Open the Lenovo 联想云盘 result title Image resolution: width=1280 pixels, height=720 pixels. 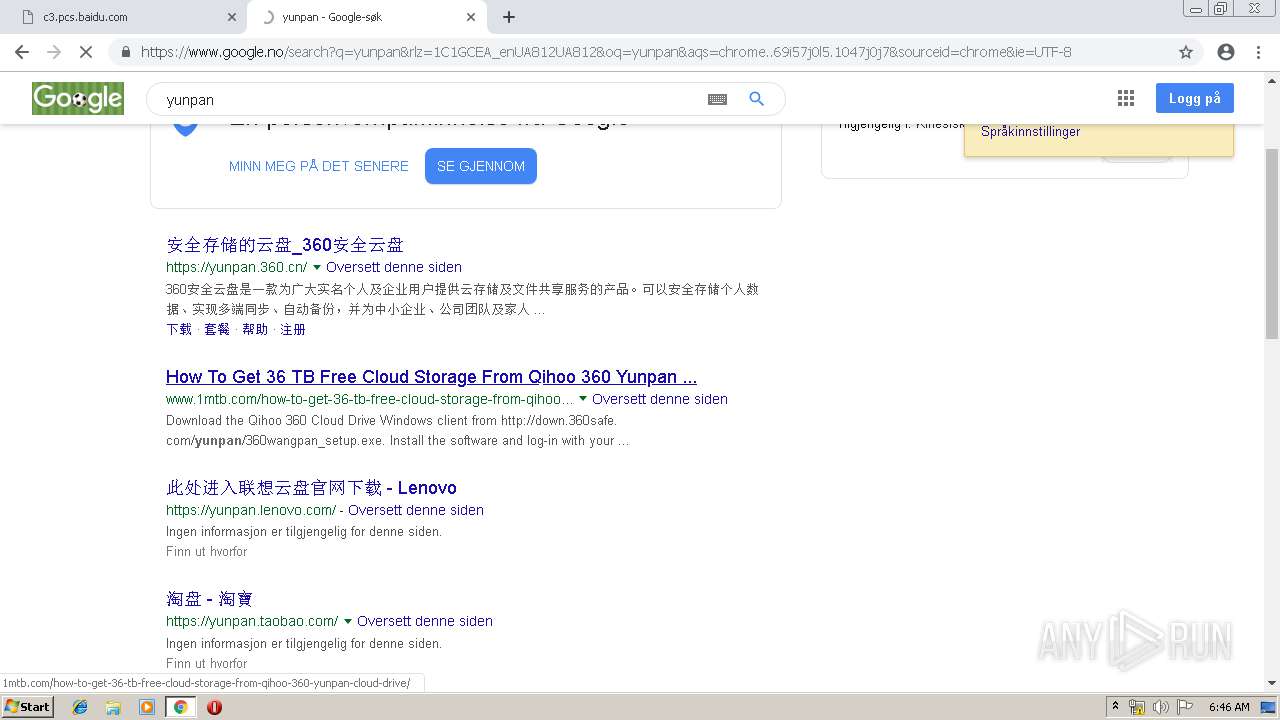click(x=311, y=488)
